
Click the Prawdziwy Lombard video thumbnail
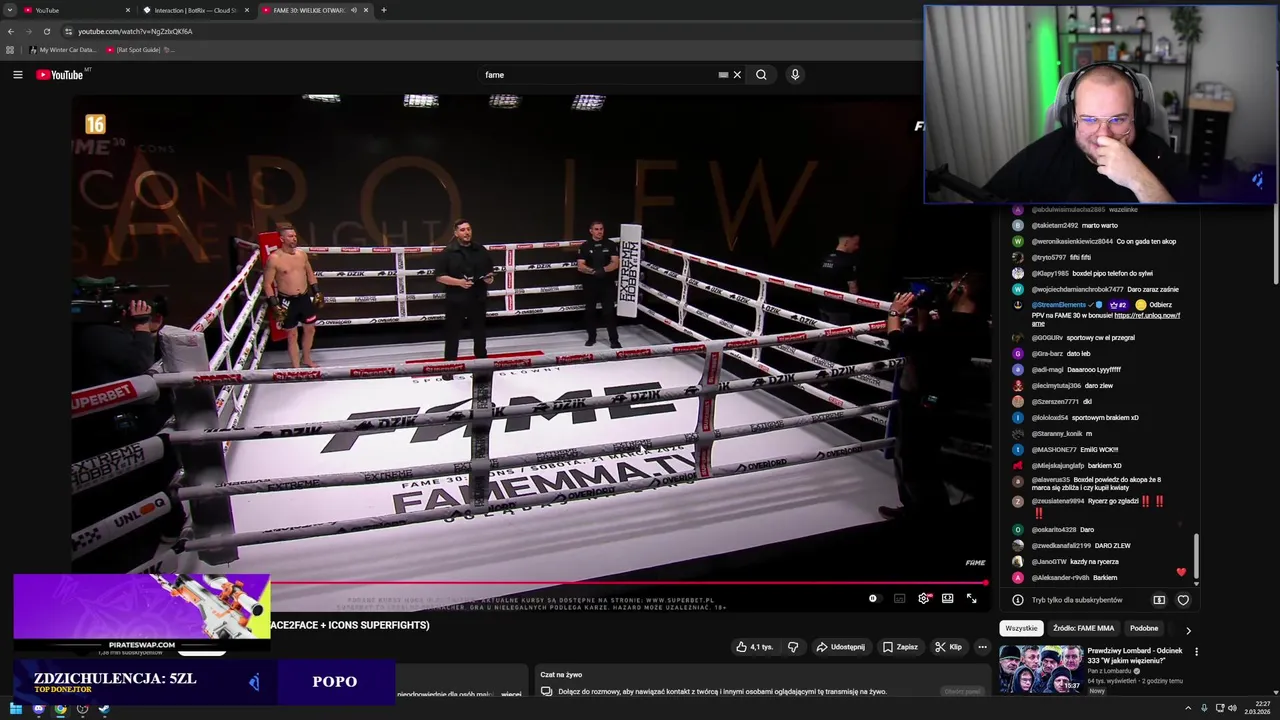1040,669
